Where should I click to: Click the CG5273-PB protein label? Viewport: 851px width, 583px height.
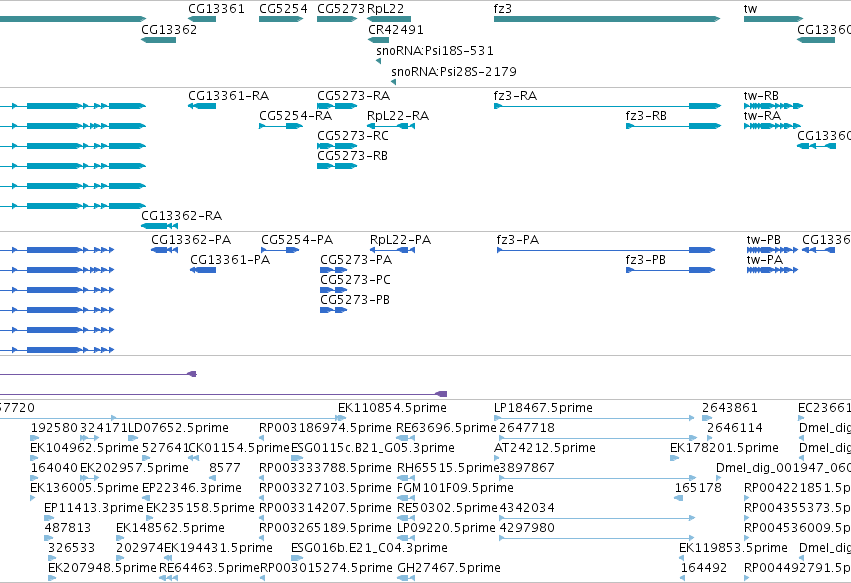355,300
